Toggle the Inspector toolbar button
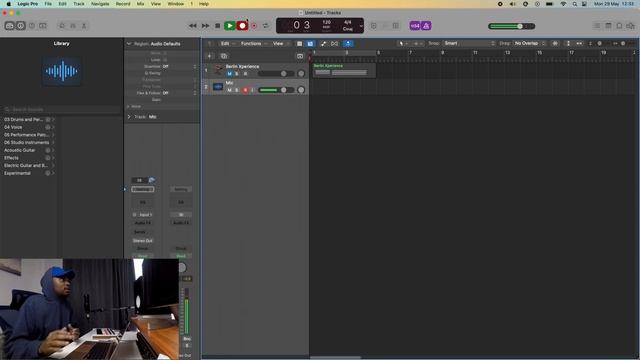 tap(20, 26)
